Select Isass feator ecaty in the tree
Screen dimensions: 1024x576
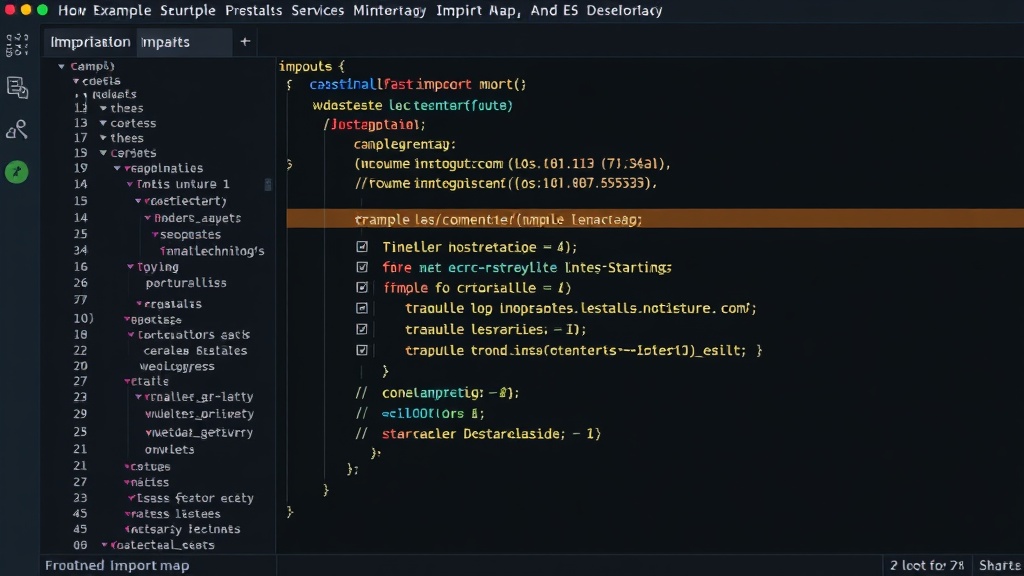click(195, 498)
